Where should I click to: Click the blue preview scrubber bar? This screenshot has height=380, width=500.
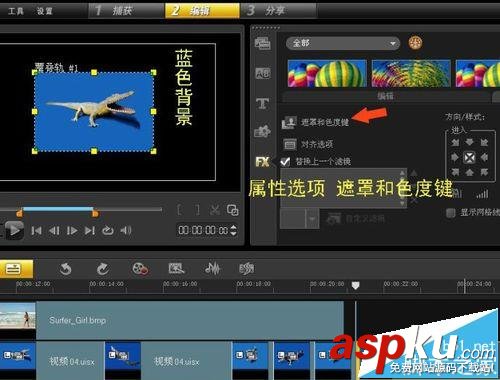point(58,209)
